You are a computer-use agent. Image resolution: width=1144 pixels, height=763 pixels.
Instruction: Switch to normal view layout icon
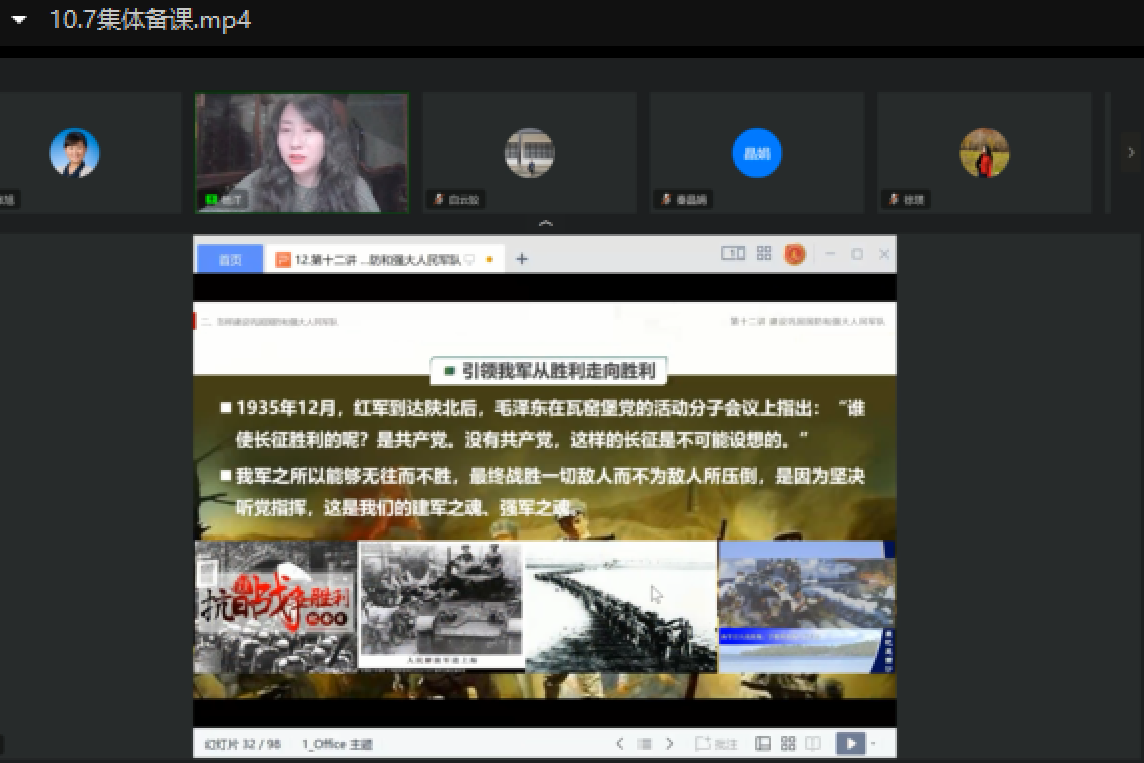tap(763, 744)
